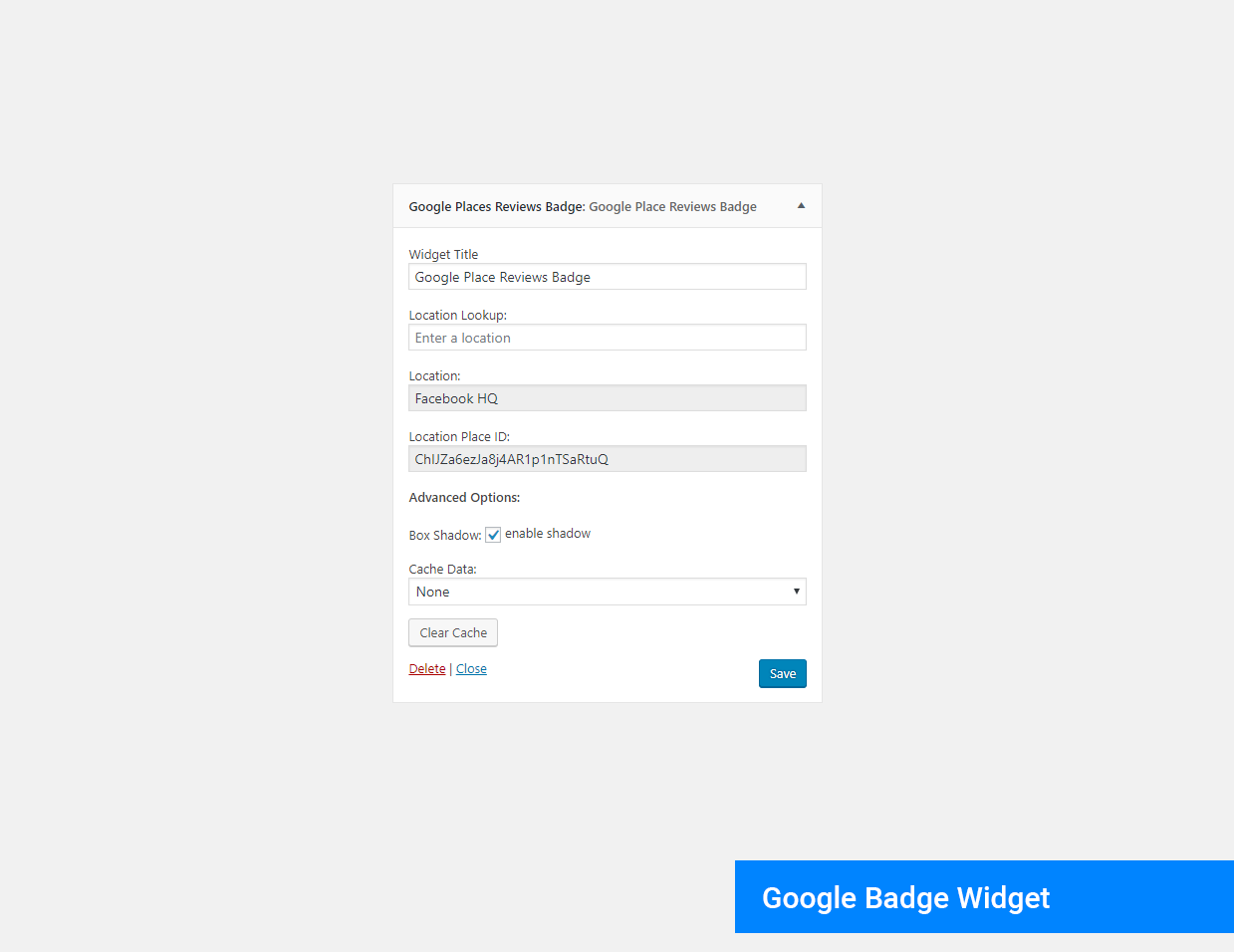This screenshot has width=1234, height=952.
Task: Click the Location Place ID field
Action: point(607,459)
